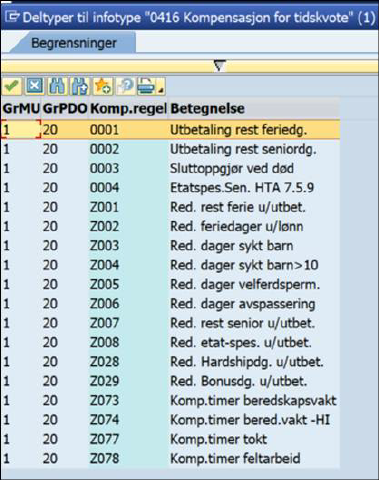
Task: Cancel dialog with the X icon
Action: 35,86
